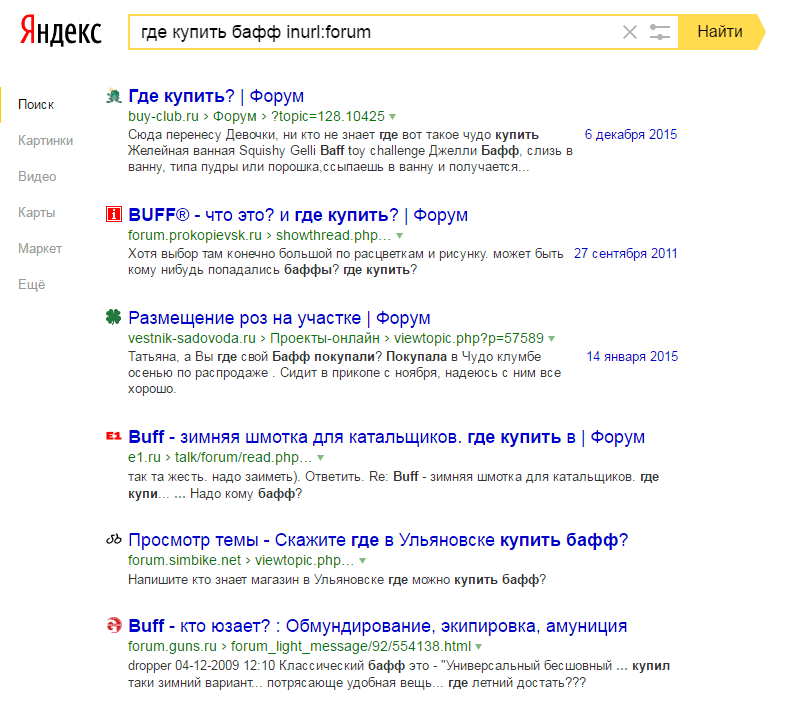Expand the Ещё menu item
Image resolution: width=792 pixels, height=710 pixels.
pyautogui.click(x=31, y=284)
